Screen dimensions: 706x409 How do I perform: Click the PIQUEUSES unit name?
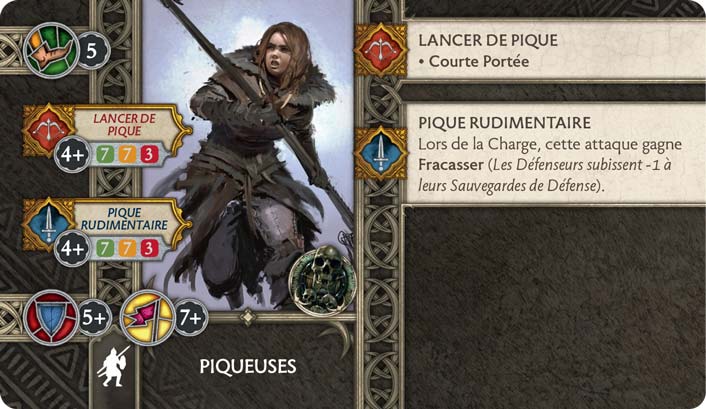coord(248,366)
